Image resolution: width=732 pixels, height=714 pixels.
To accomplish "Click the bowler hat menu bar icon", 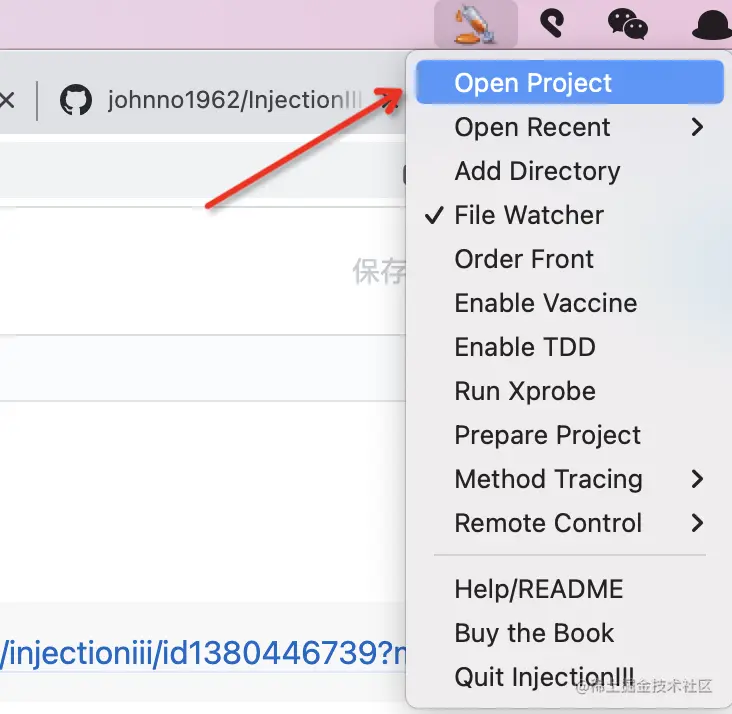I will [711, 24].
